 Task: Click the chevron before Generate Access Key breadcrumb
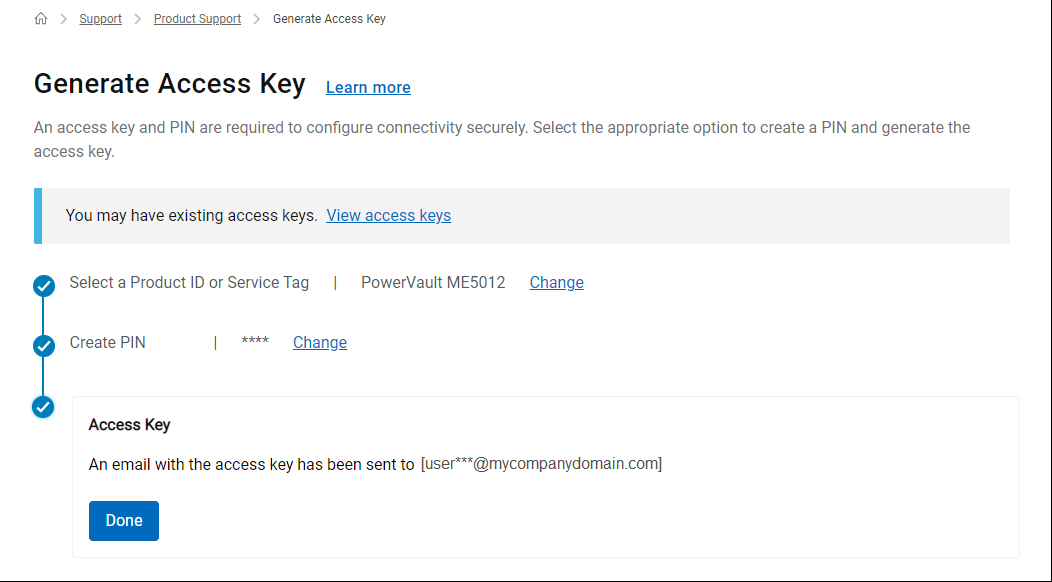[x=257, y=19]
